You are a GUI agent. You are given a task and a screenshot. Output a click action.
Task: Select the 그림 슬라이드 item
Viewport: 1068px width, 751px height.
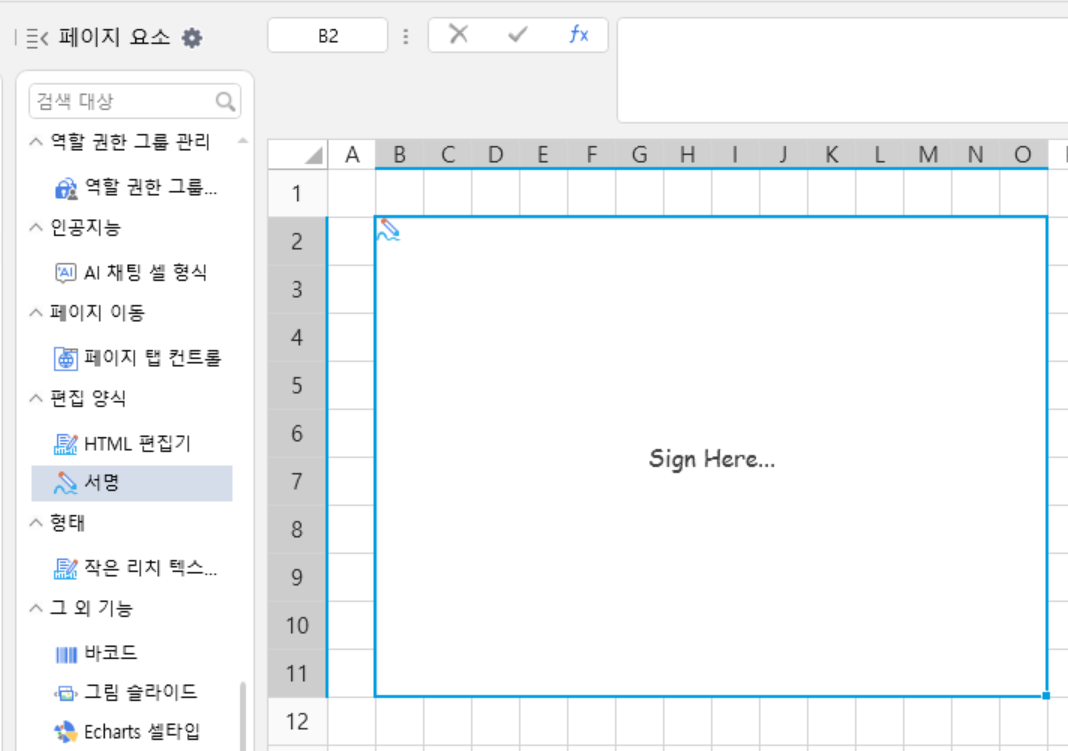[x=132, y=693]
